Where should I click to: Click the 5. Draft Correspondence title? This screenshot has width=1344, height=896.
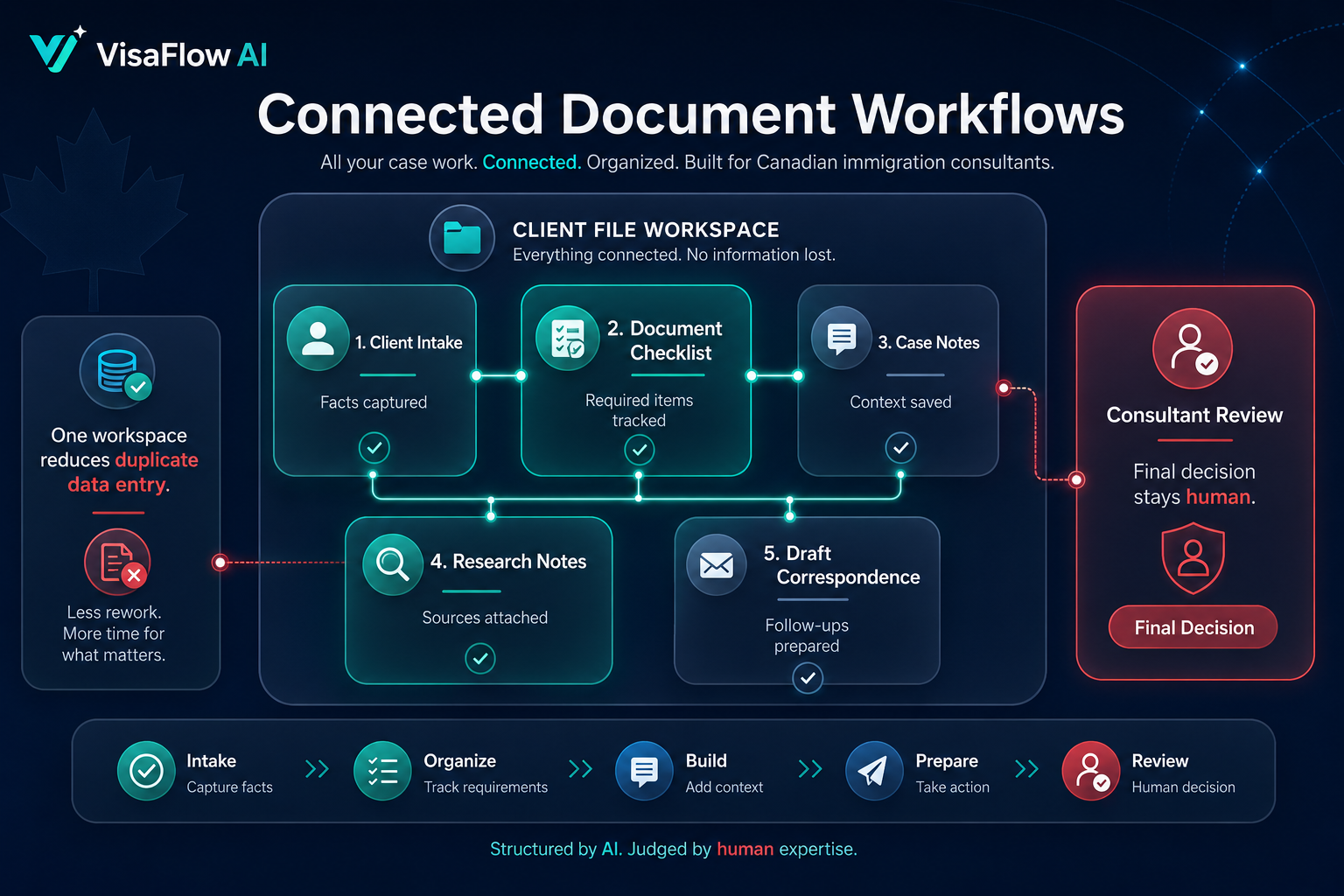tap(841, 565)
